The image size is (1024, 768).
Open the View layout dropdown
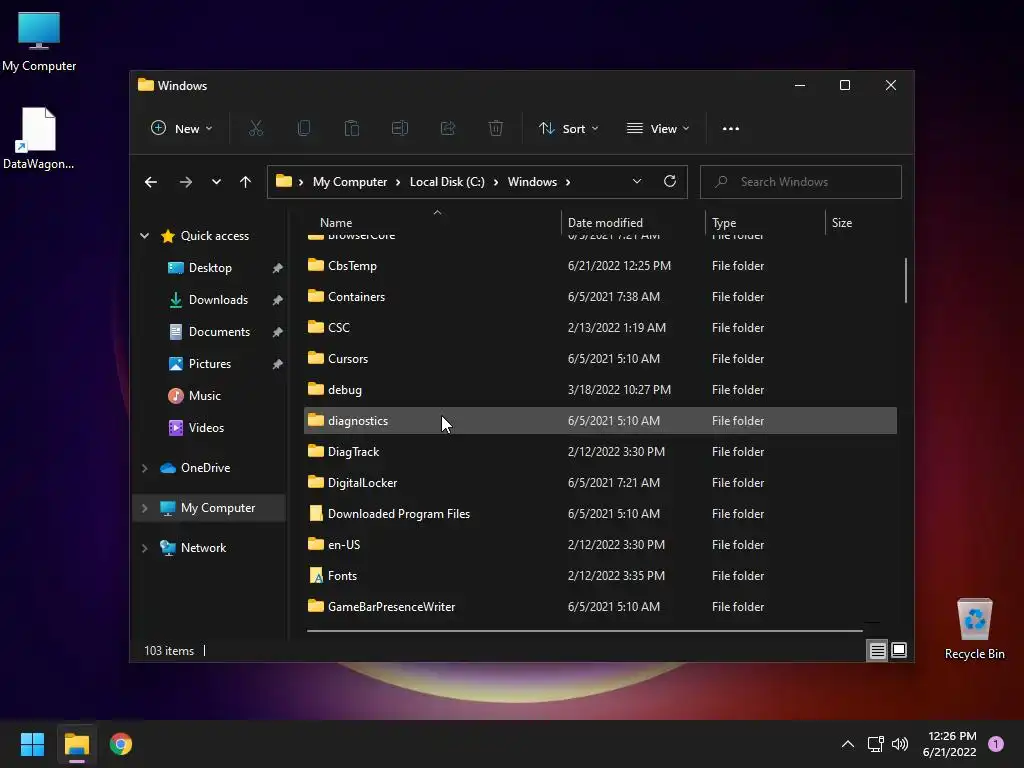click(658, 129)
